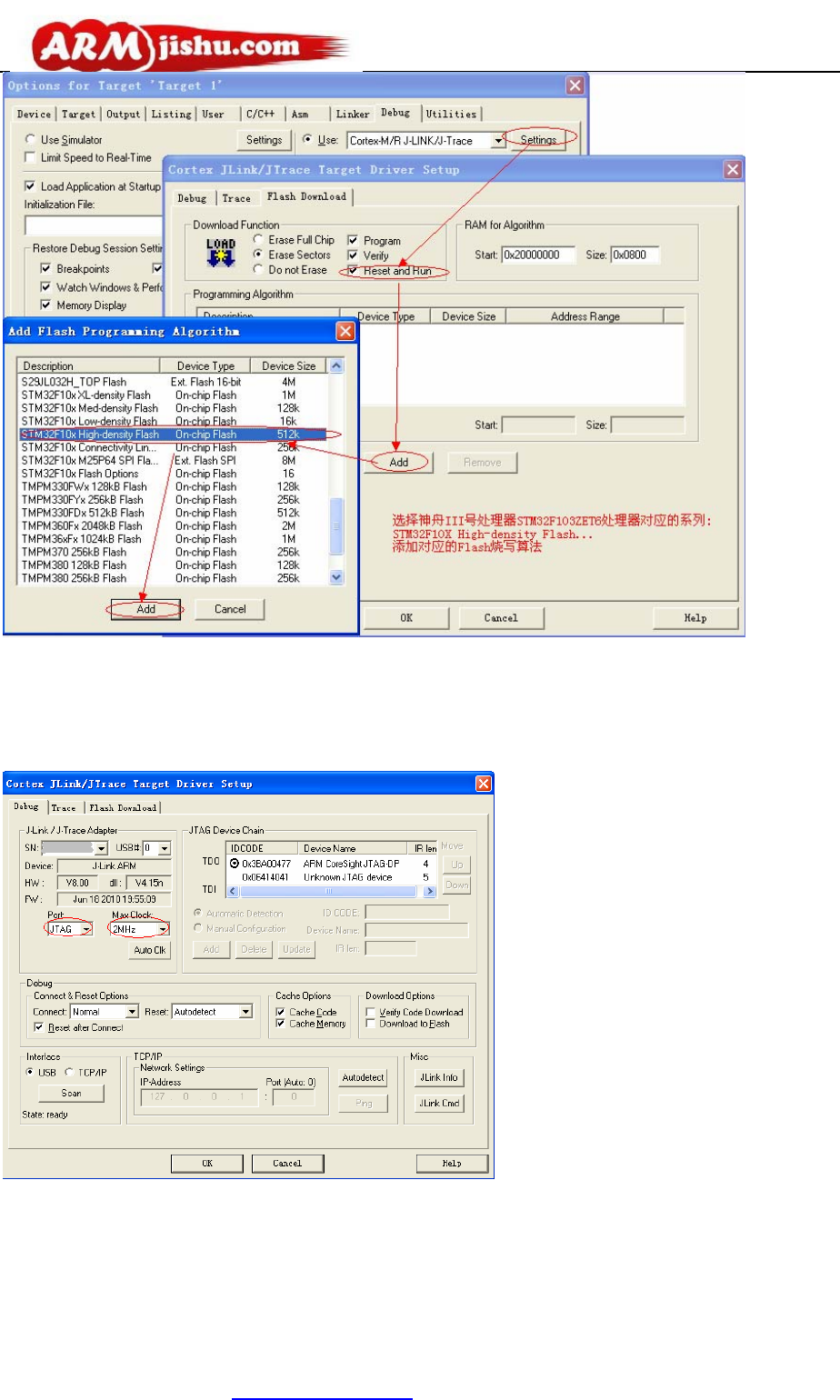840x1400 pixels.
Task: Click the right scroll arrow in JTAG Device Chain list
Action: pyautogui.click(x=431, y=892)
